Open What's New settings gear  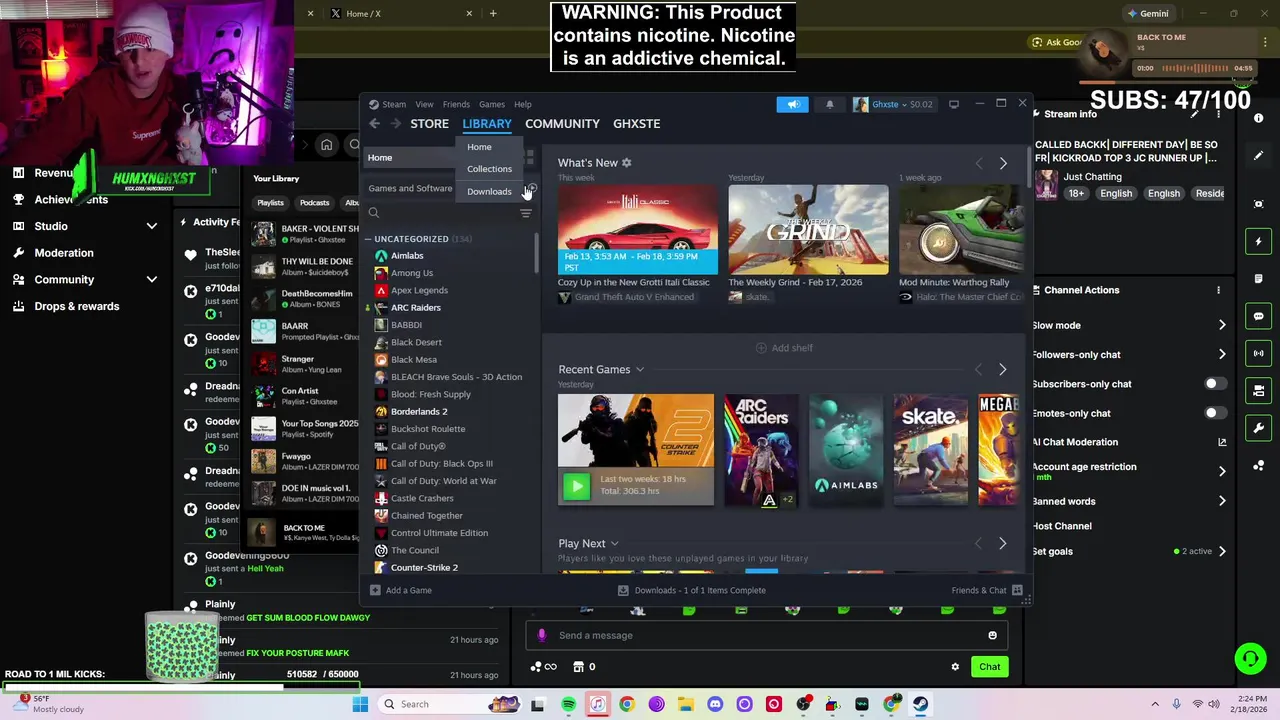click(x=627, y=163)
